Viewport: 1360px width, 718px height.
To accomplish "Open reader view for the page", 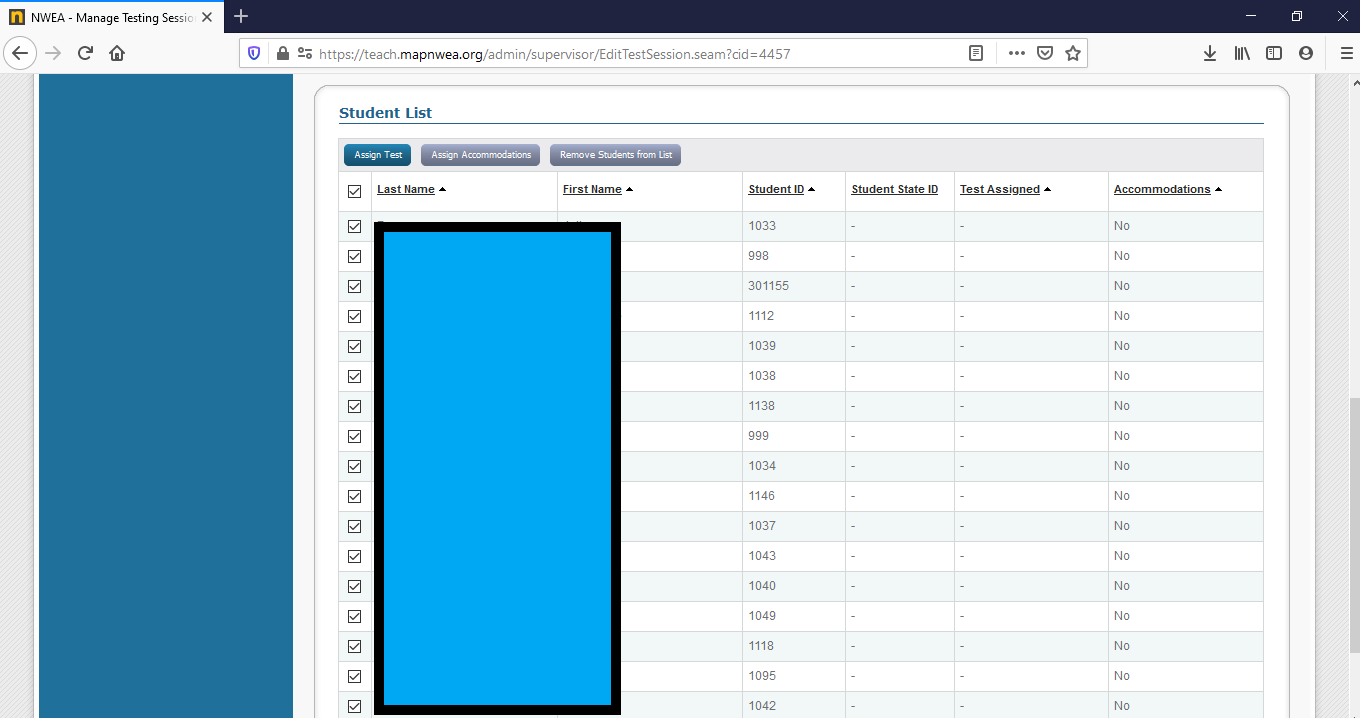I will 975,53.
